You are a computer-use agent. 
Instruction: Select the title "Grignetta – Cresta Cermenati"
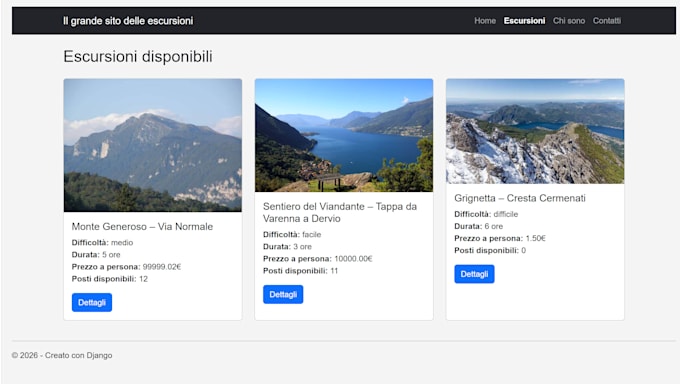520,198
